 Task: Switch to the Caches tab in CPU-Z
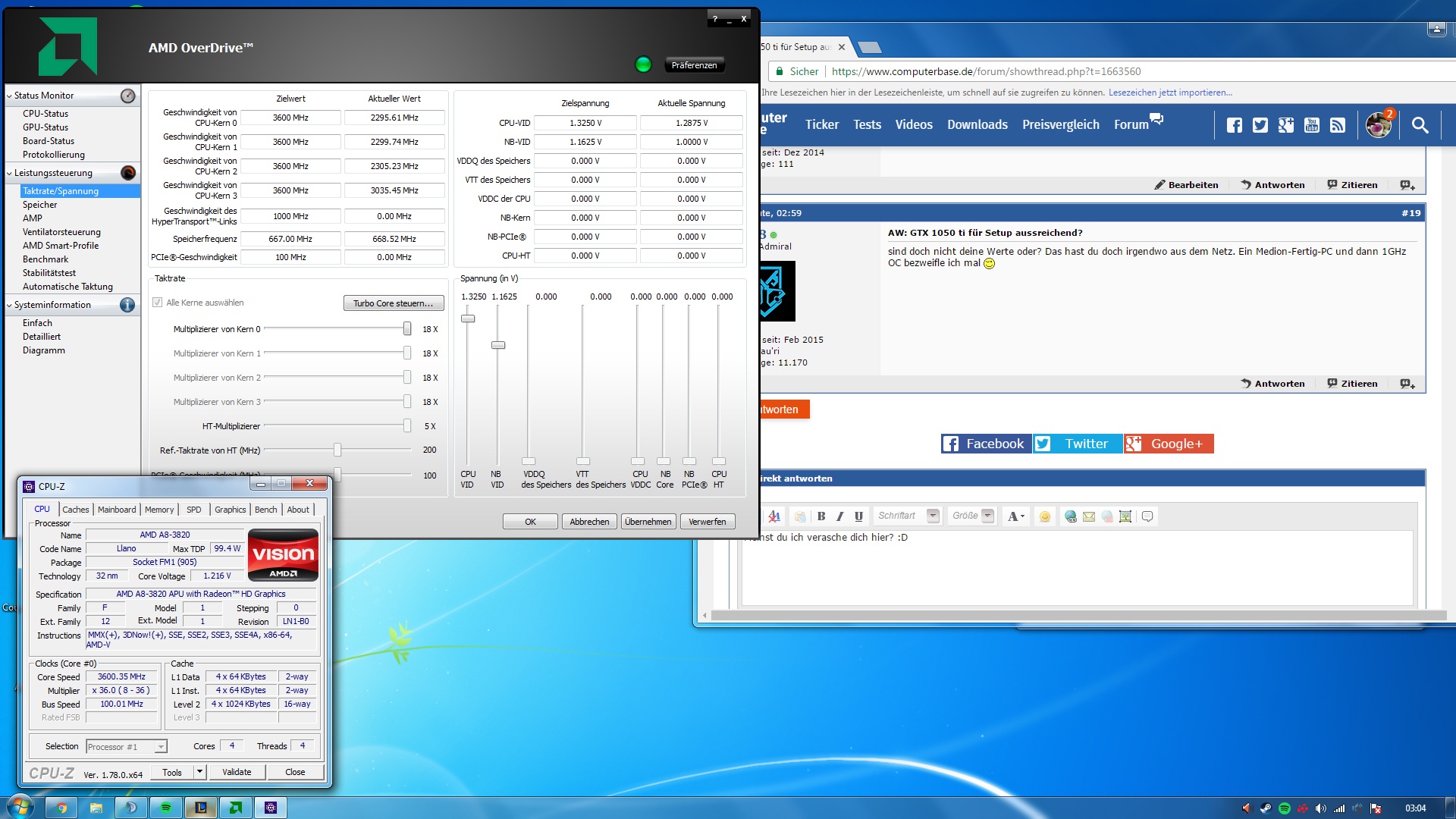tap(76, 510)
